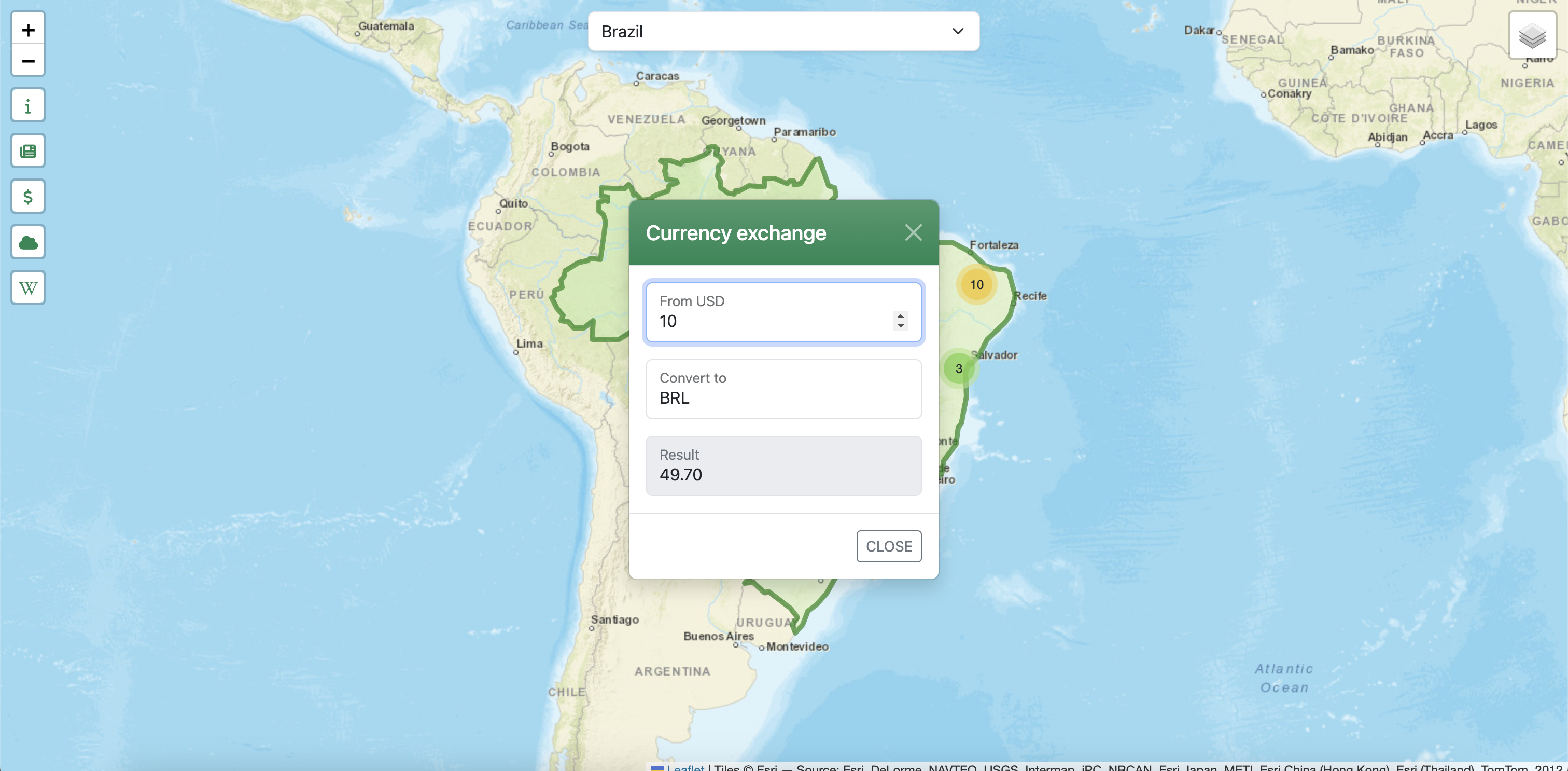Click the Currency exchange dialog title
This screenshot has width=1568, height=771.
tap(736, 232)
